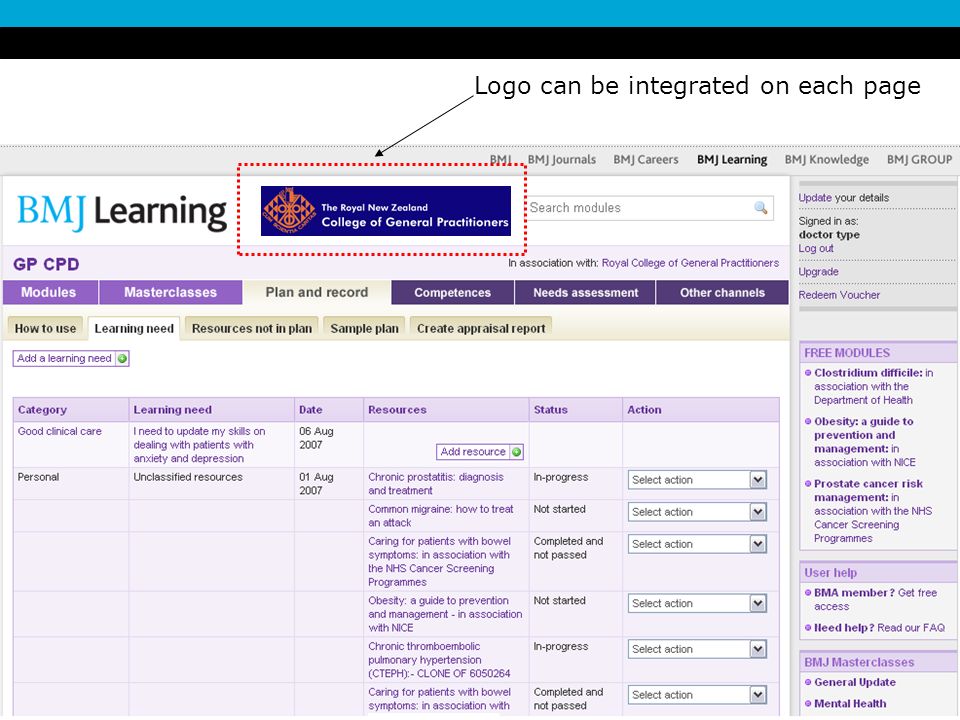Open BMJ Journals in top navigation

pyautogui.click(x=561, y=159)
